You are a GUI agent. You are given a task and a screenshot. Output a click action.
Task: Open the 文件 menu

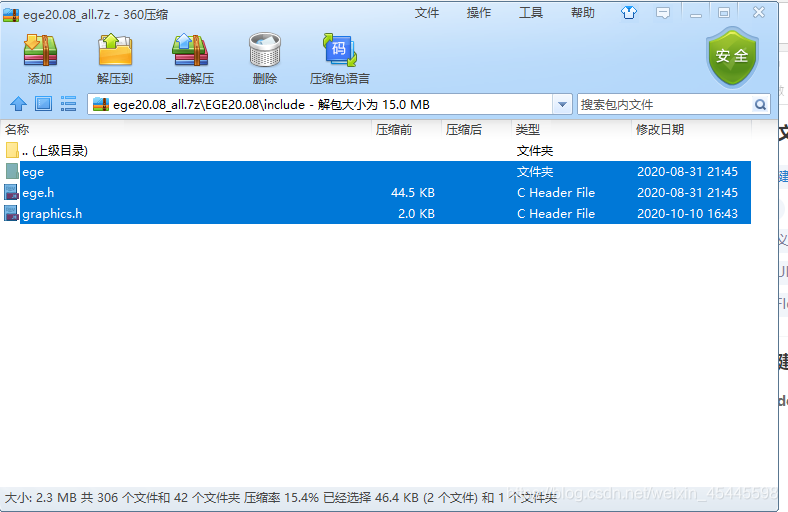click(x=427, y=13)
